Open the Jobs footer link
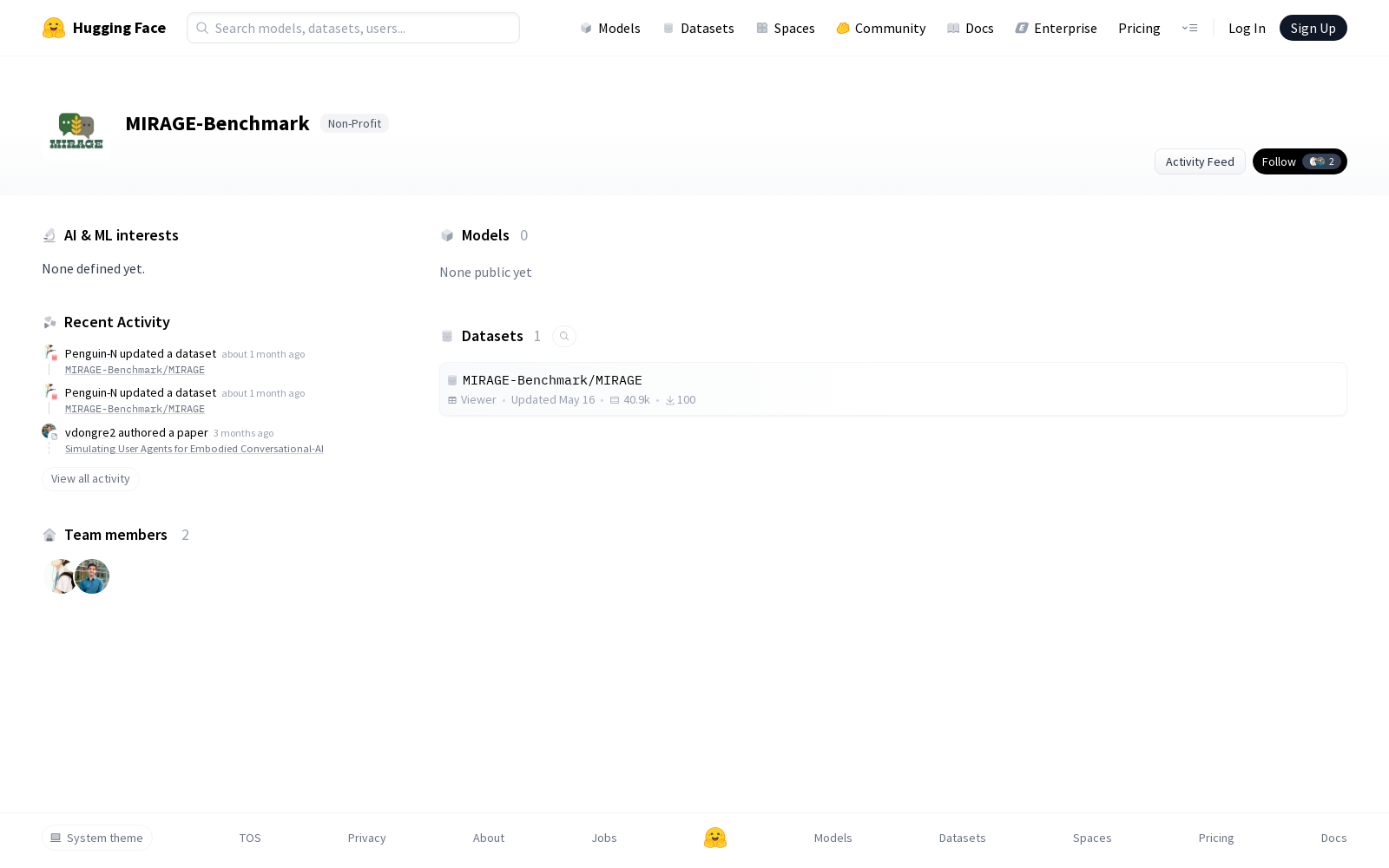Viewport: 1389px width, 868px height. 604,838
